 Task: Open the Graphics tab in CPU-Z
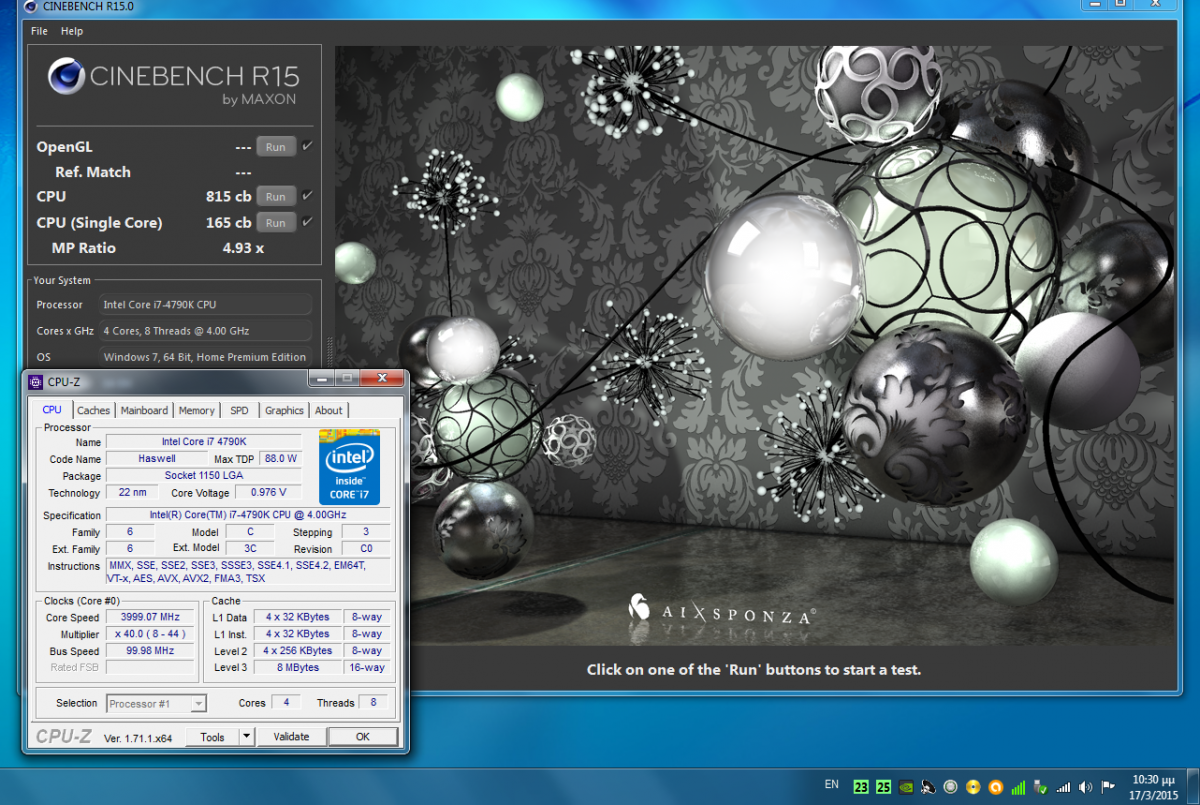tap(284, 411)
